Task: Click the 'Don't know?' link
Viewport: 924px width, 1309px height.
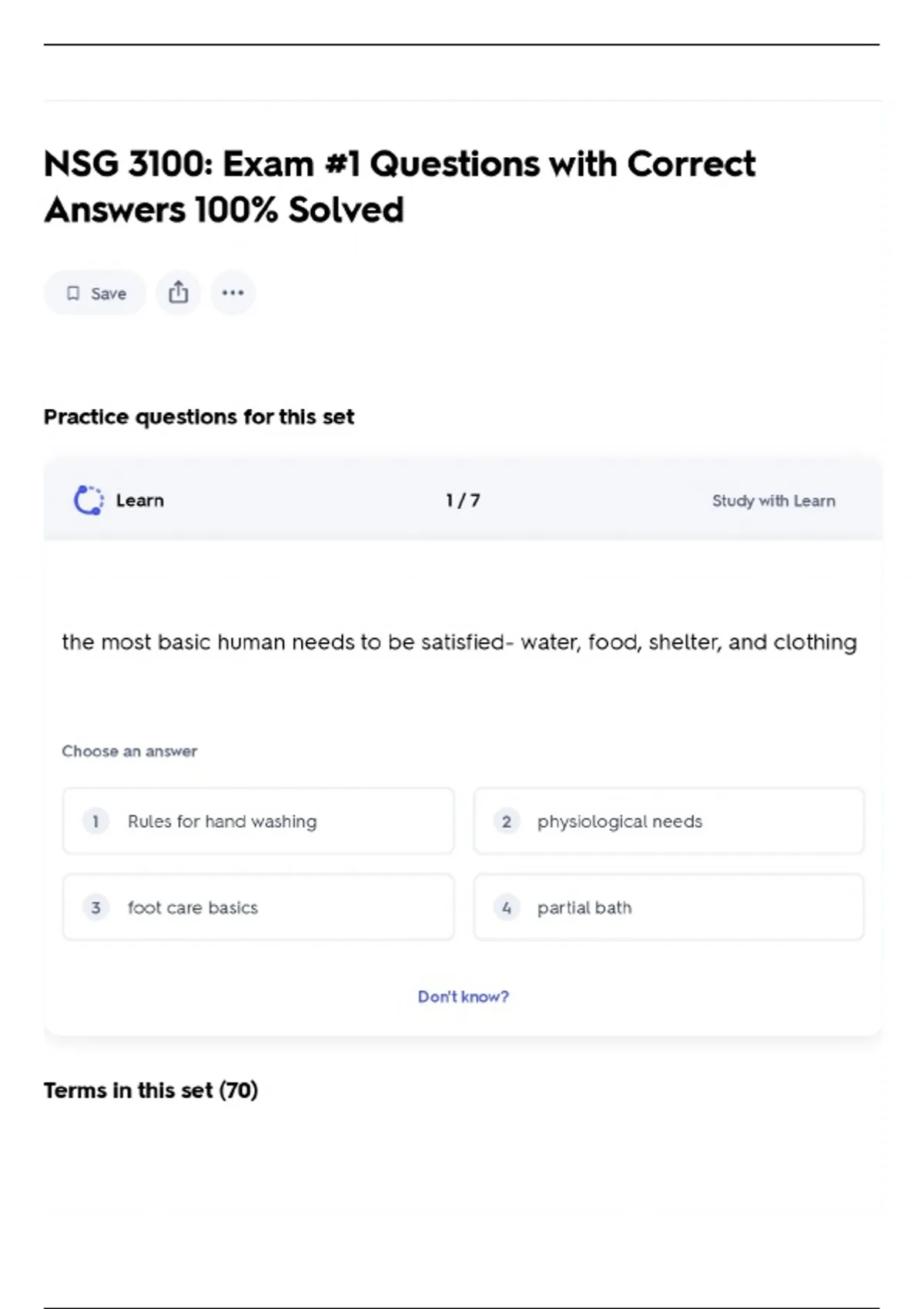Action: pos(463,996)
